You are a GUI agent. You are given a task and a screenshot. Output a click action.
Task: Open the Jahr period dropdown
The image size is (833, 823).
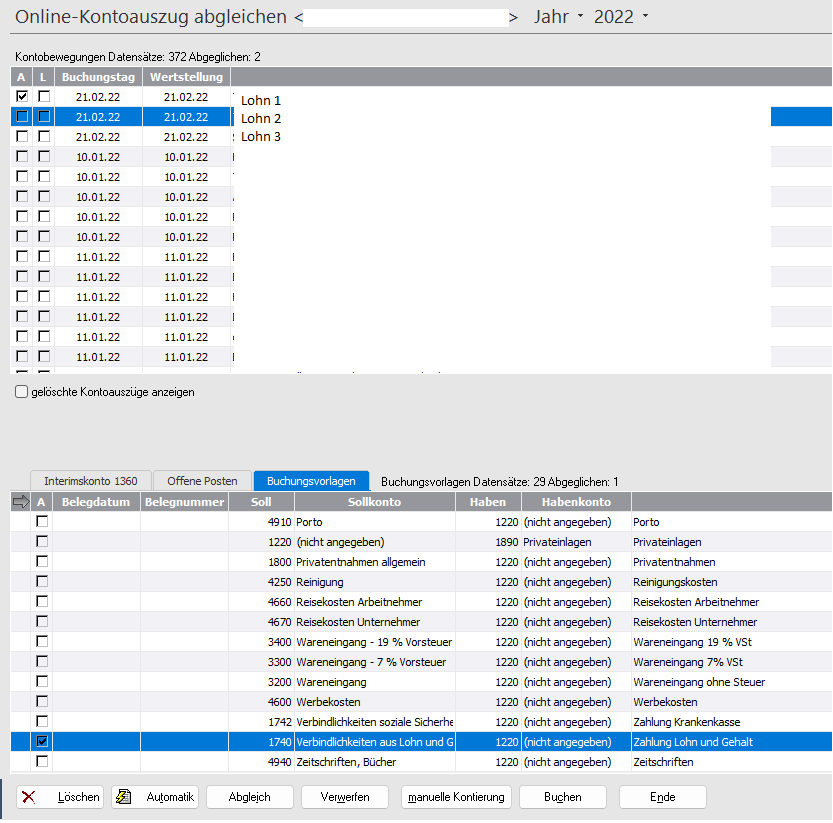click(580, 16)
